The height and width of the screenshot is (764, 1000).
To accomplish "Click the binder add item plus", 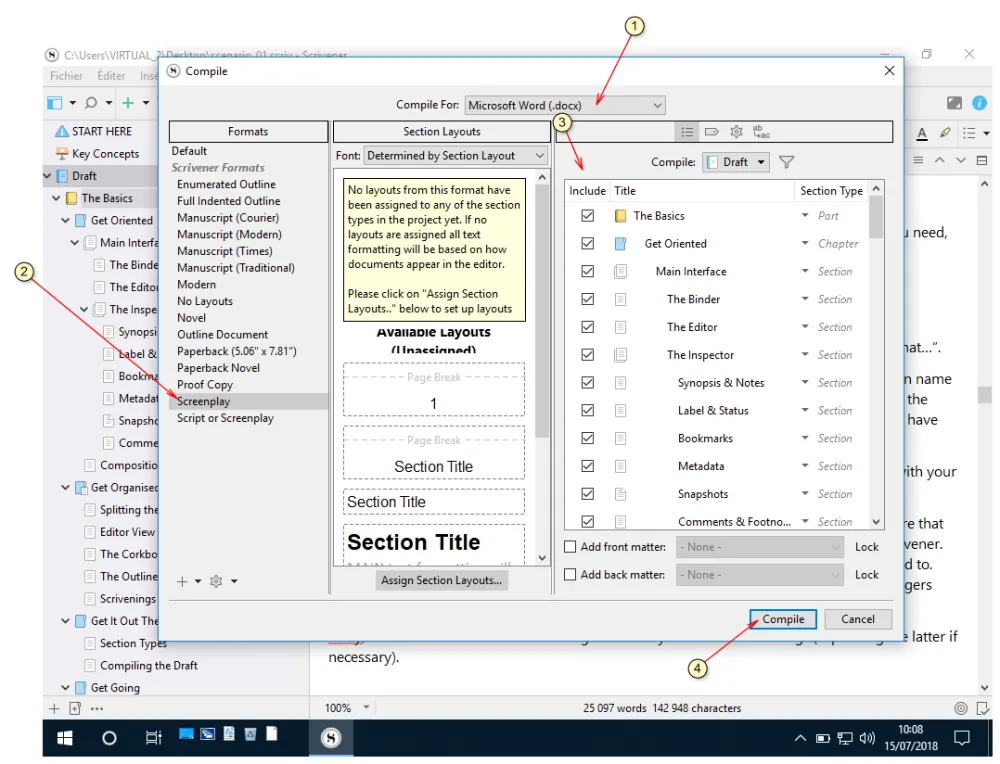I will point(54,709).
